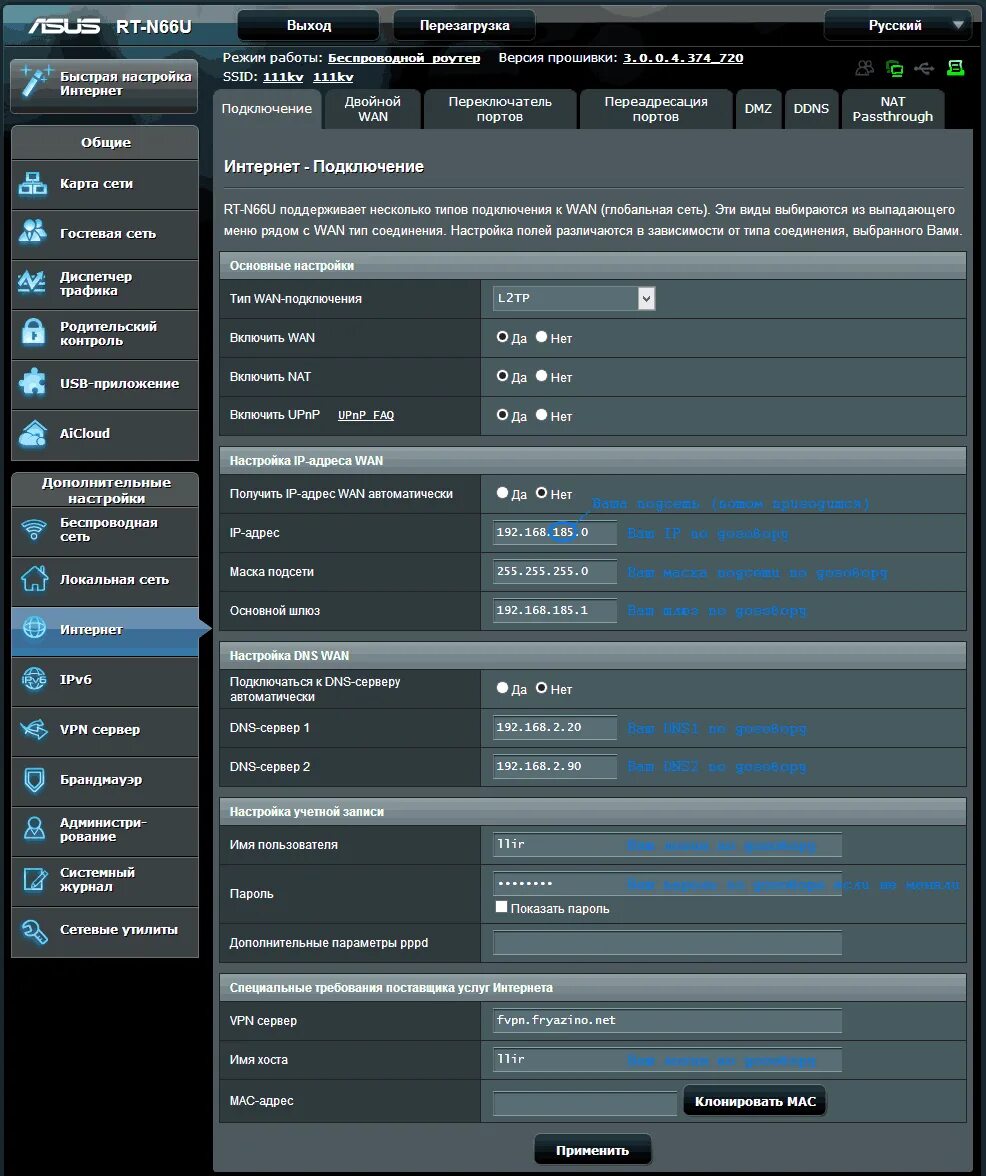Click the Выход button
The width and height of the screenshot is (986, 1176).
pos(308,26)
